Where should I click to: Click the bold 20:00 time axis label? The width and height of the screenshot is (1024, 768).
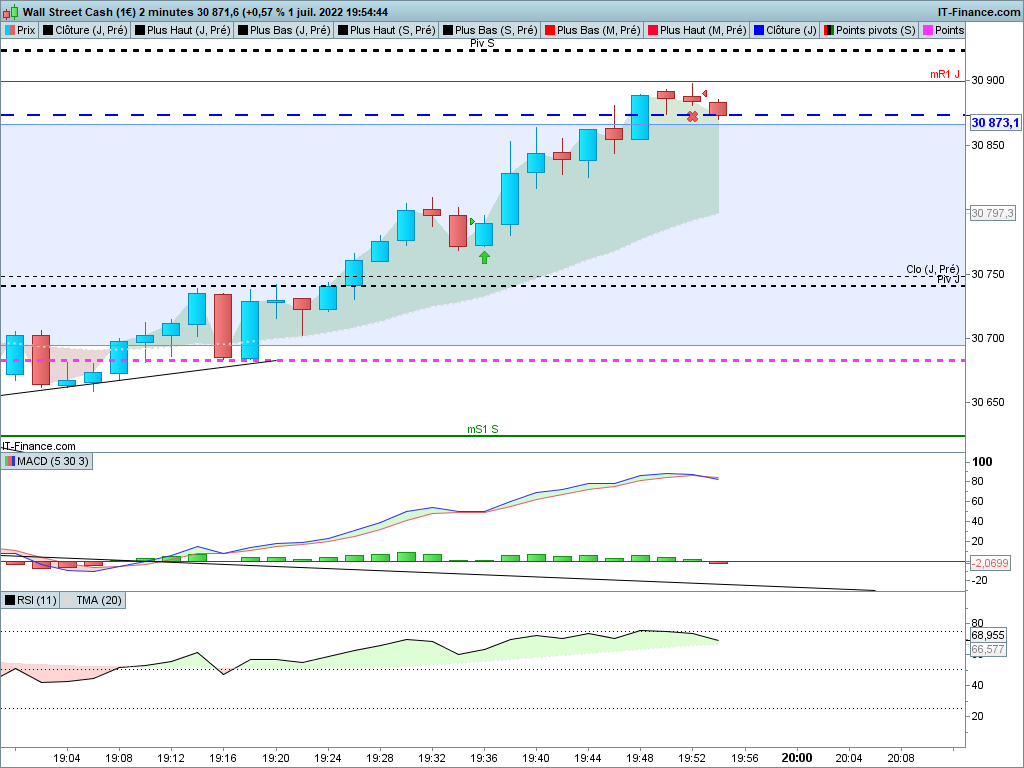[x=797, y=758]
